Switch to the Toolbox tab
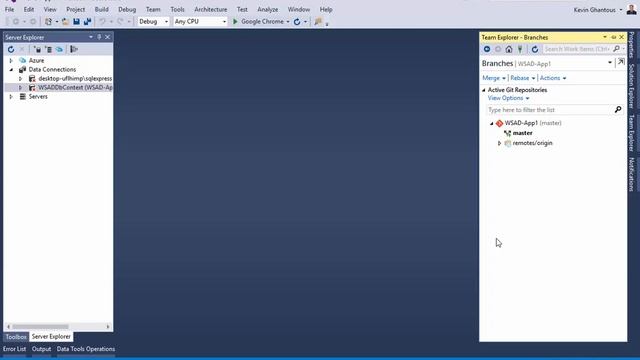 pos(16,337)
